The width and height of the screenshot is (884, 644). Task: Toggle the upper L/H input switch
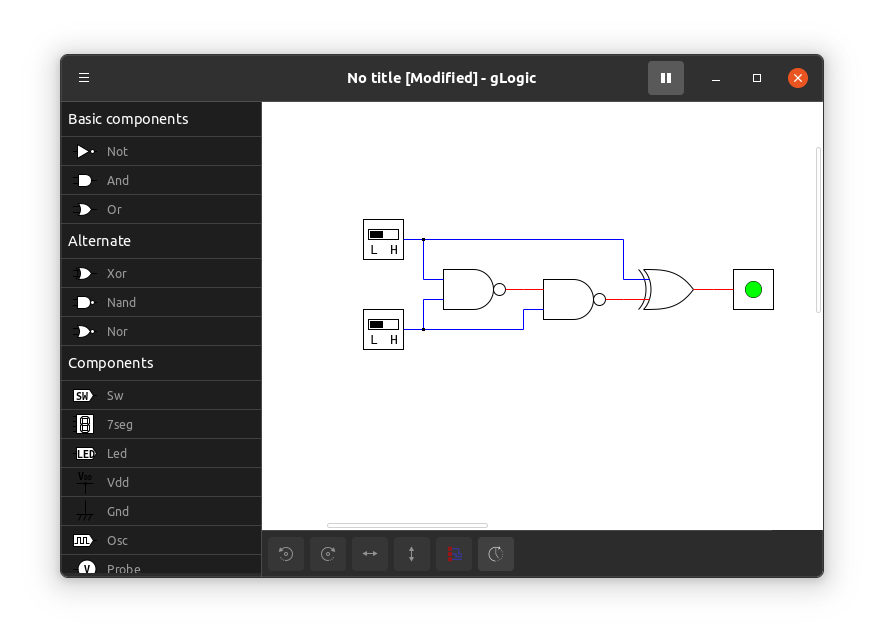[x=383, y=240]
